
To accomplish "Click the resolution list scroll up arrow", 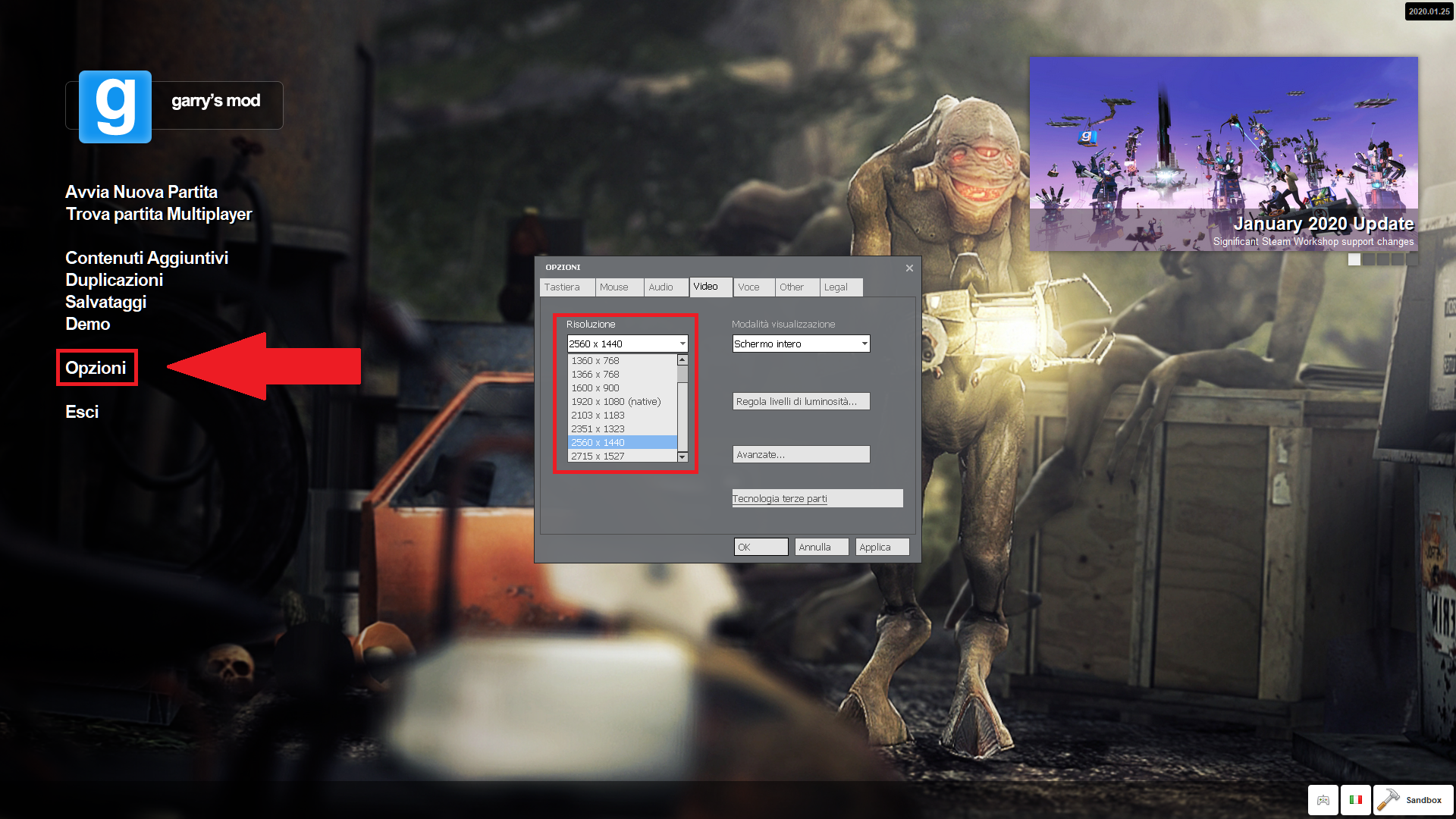I will (x=682, y=360).
